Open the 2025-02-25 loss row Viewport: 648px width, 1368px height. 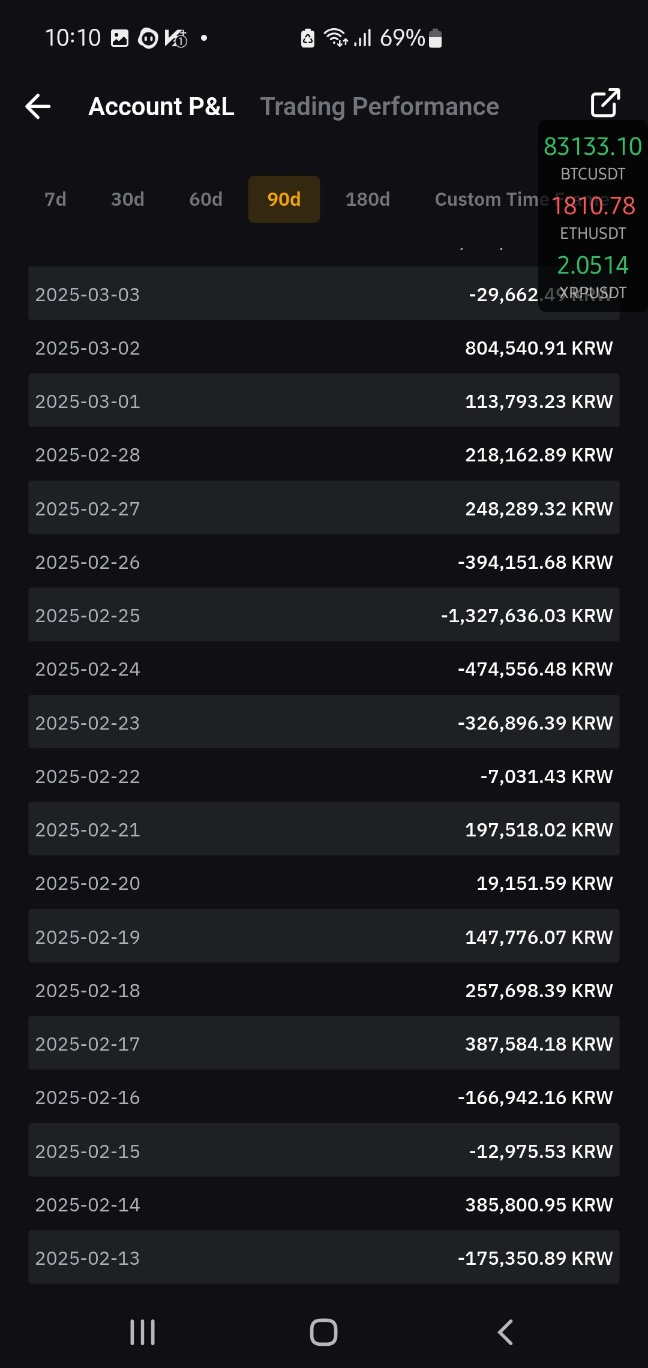[324, 615]
